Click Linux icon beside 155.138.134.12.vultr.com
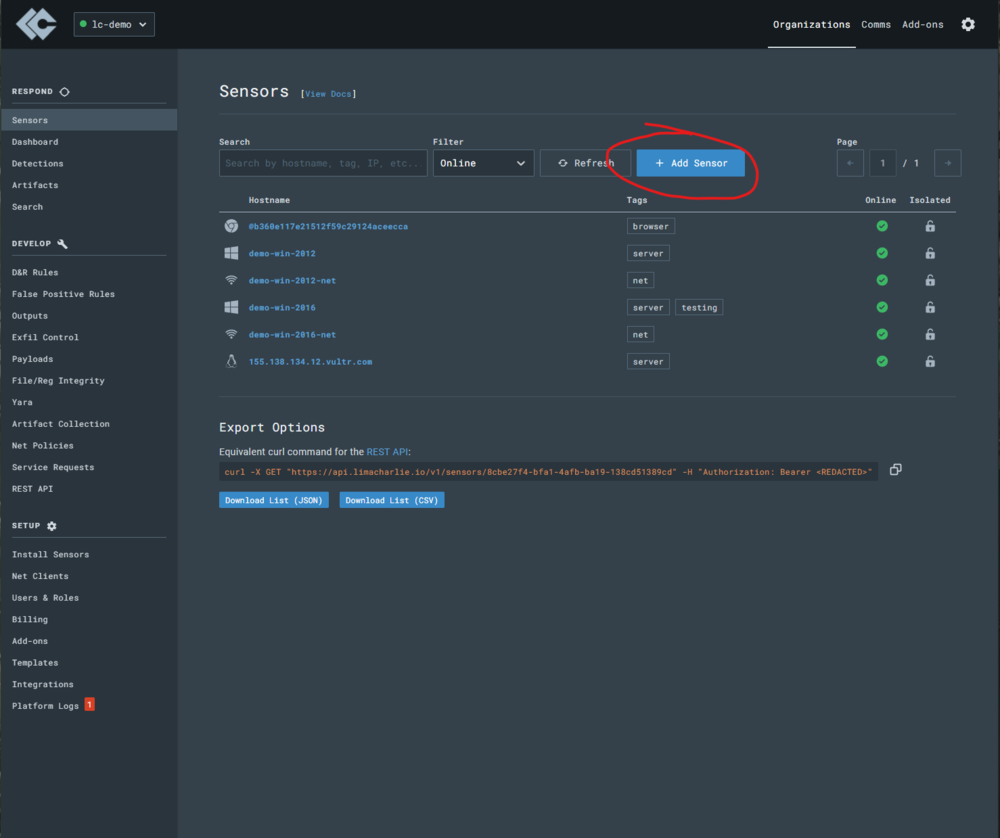 231,361
